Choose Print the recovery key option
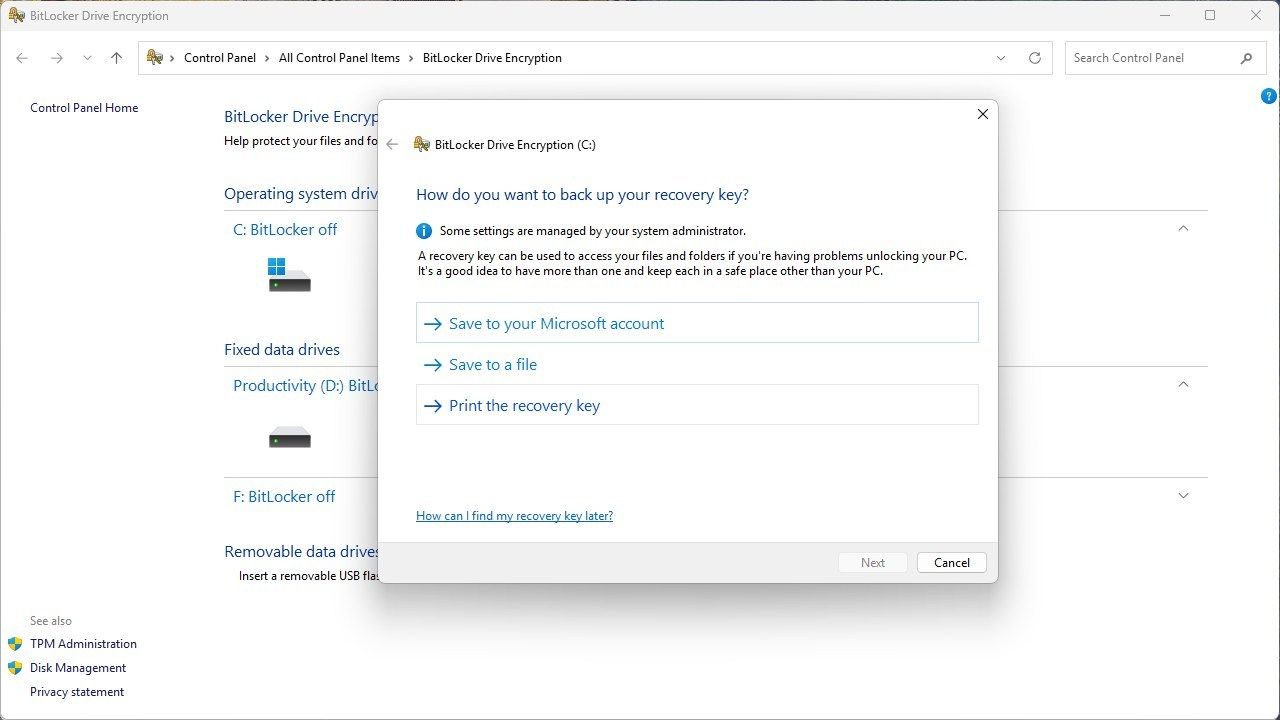1280x720 pixels. (x=697, y=405)
